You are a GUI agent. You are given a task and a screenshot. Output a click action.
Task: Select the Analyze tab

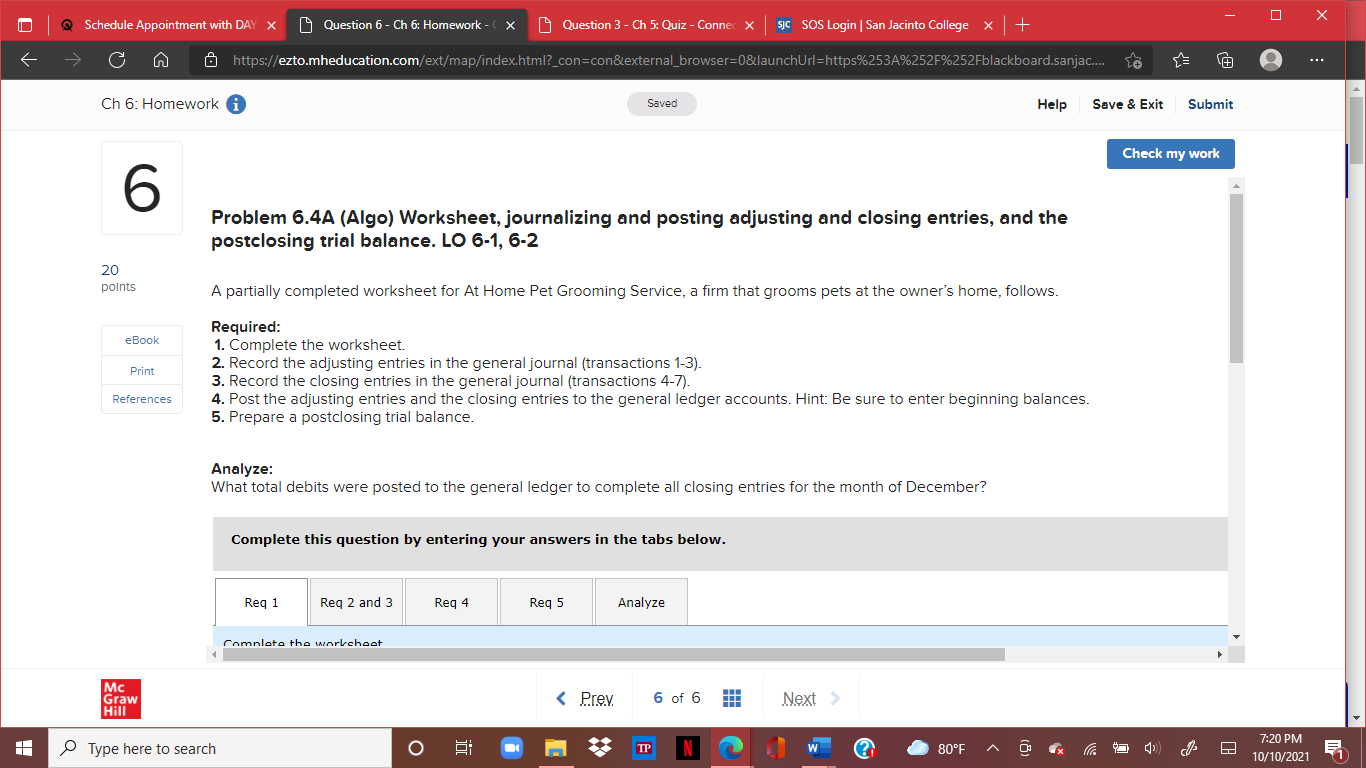(640, 601)
